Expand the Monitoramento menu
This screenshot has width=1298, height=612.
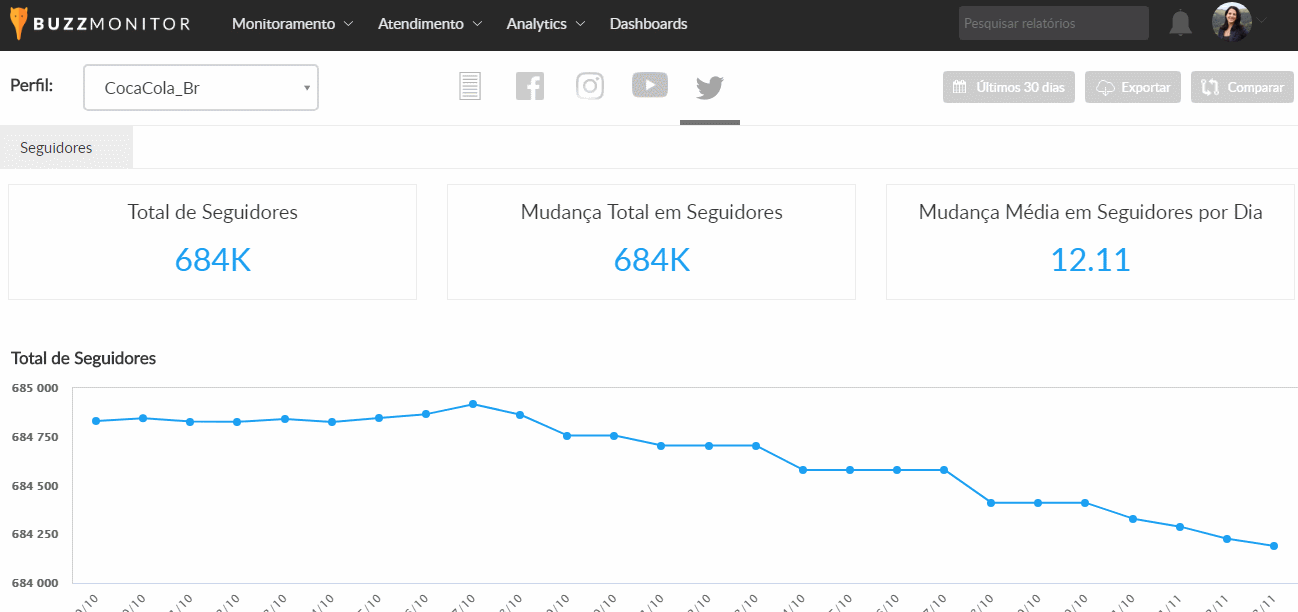point(292,24)
